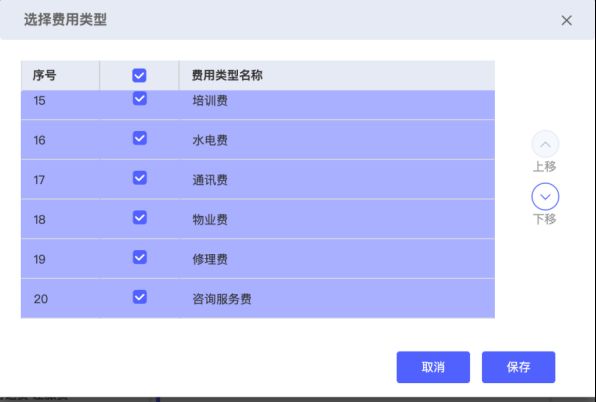The width and height of the screenshot is (596, 402).
Task: Select the 水电费 row name
Action: (210, 140)
